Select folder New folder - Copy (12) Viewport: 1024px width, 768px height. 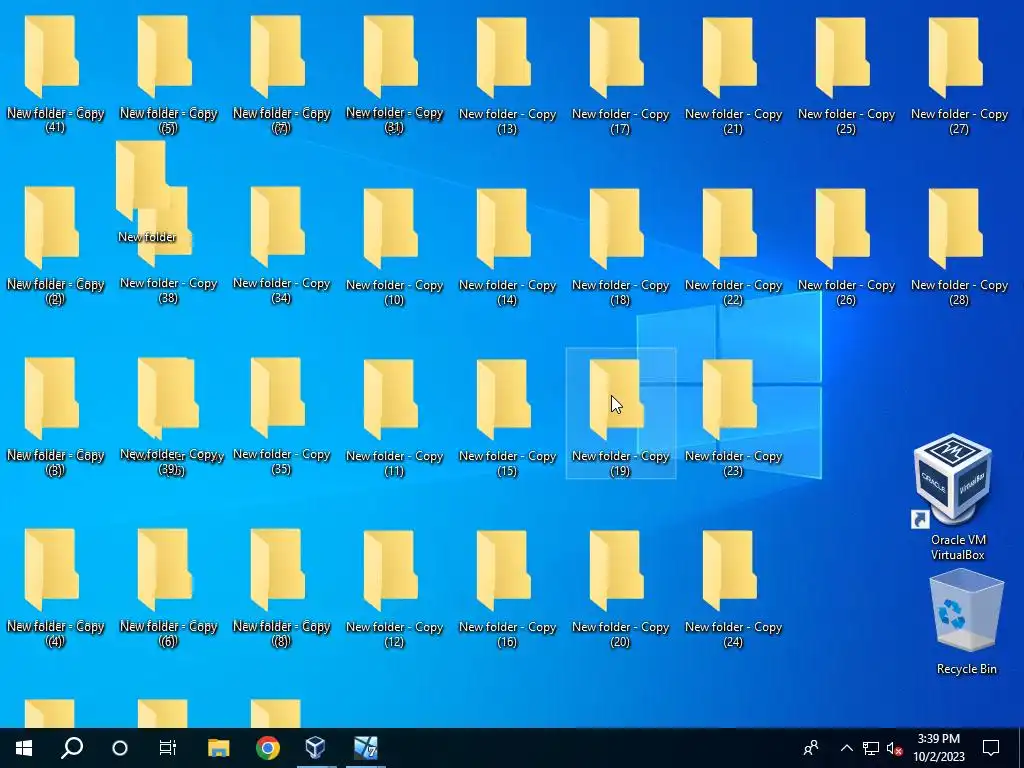point(394,589)
